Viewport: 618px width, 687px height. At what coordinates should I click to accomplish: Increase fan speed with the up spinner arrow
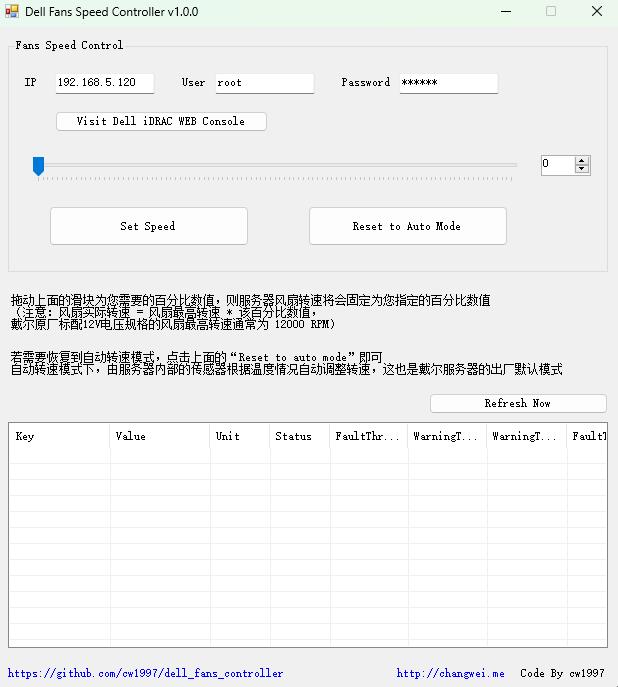(582, 161)
